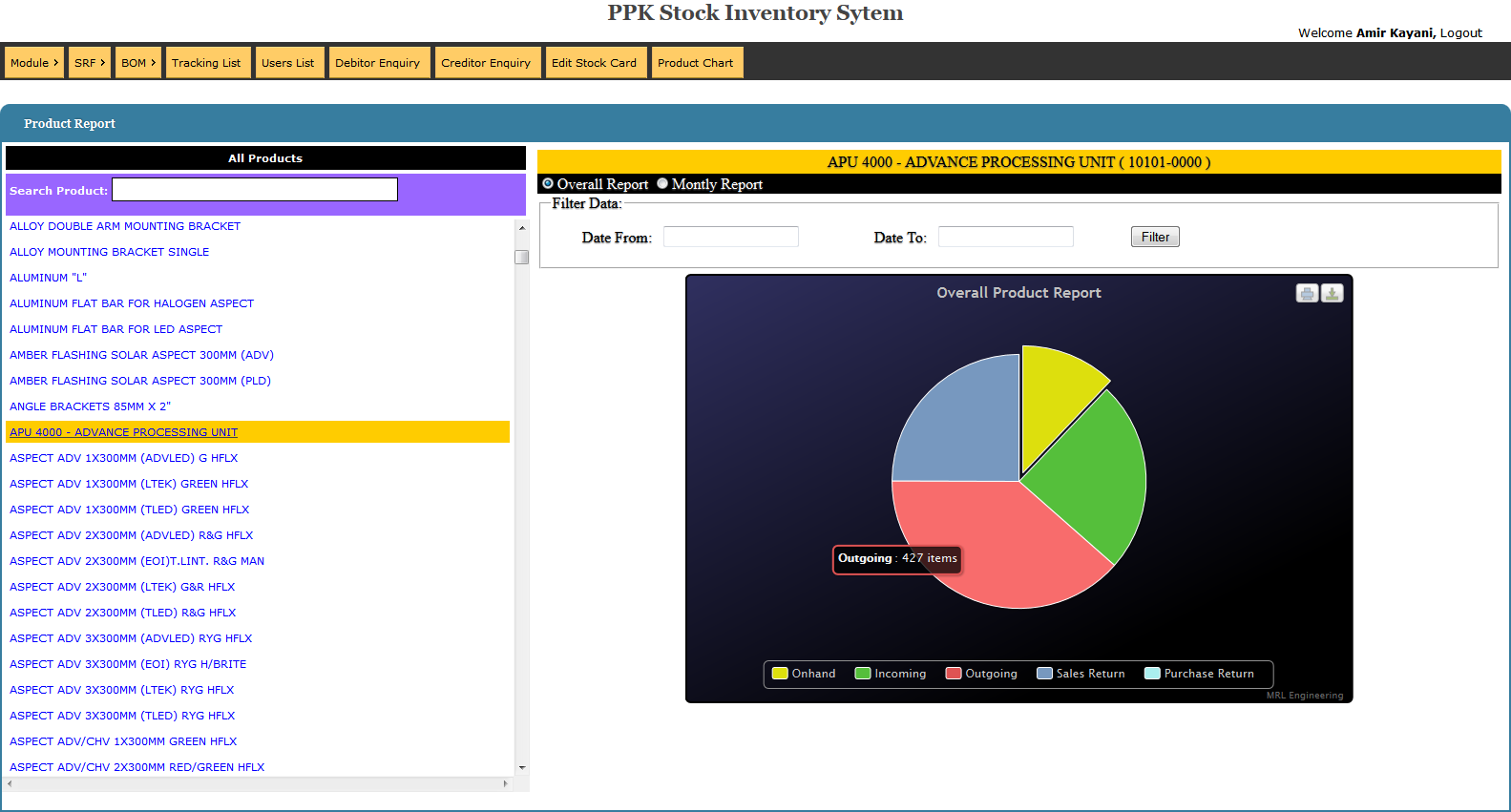
Task: Click the Logout link
Action: tap(1460, 32)
